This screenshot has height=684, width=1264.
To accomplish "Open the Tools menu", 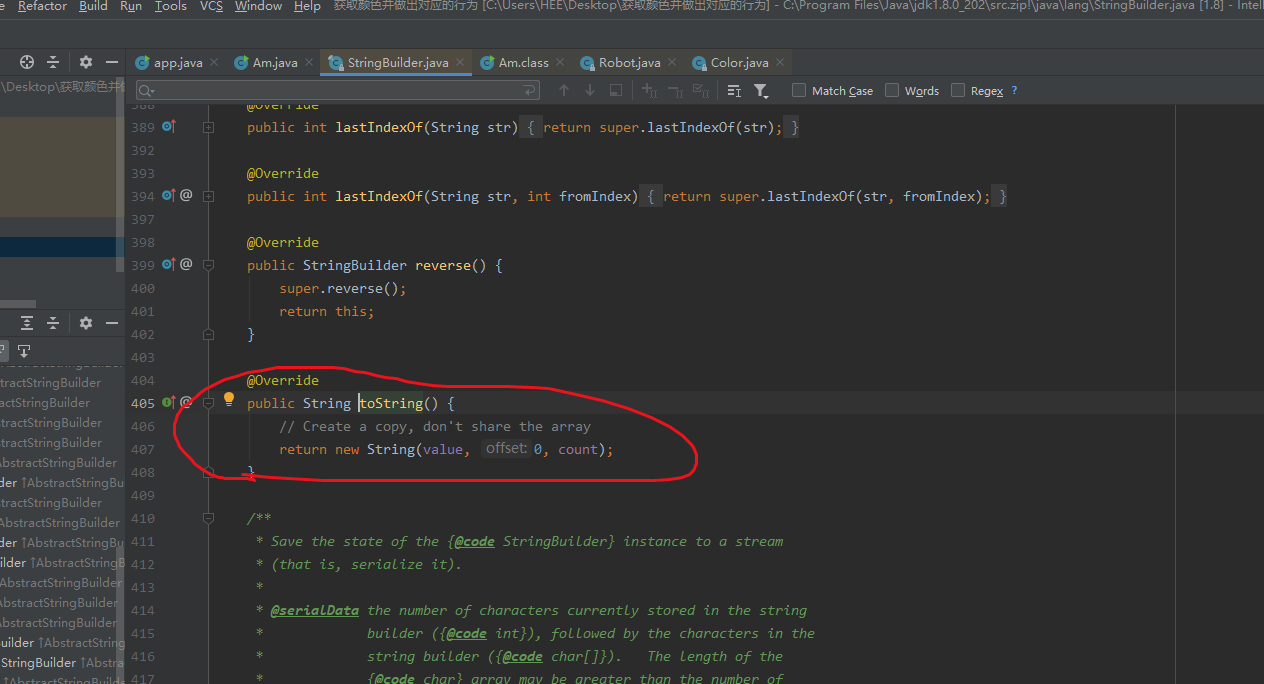I will pyautogui.click(x=171, y=6).
